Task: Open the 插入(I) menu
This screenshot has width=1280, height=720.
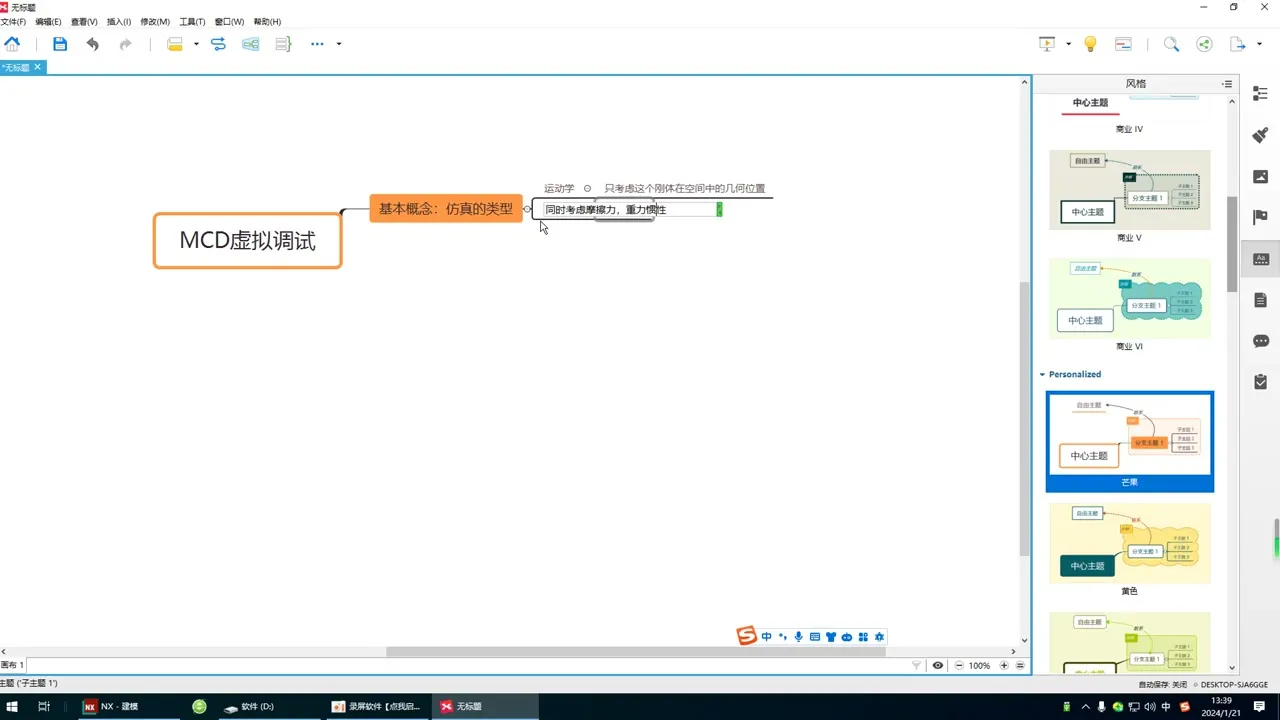Action: (x=118, y=22)
